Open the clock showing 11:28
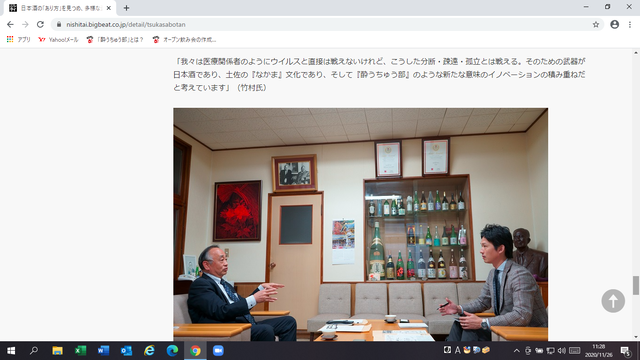This screenshot has height=360, width=640. 598,351
